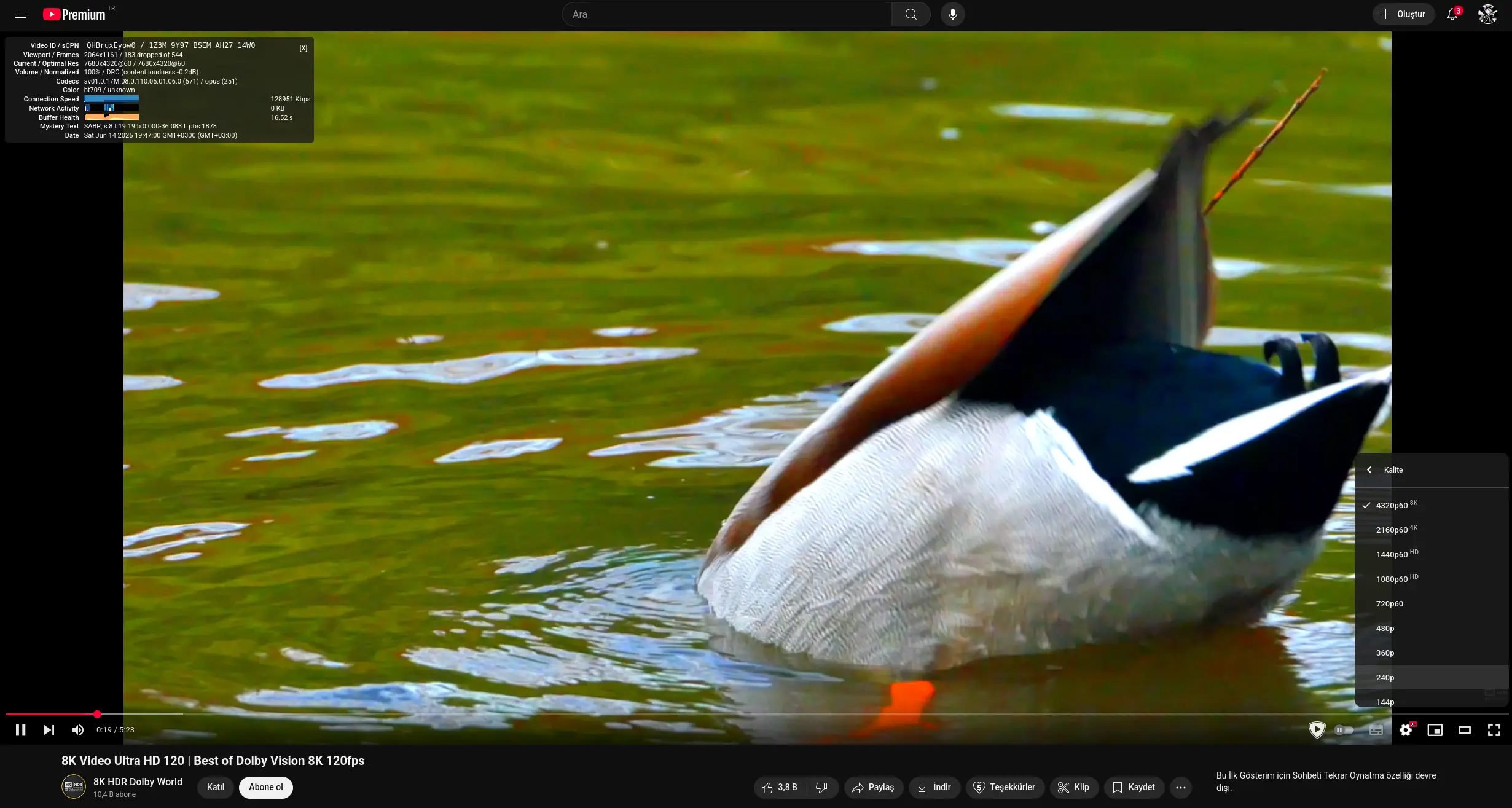Open the player settings gear

(x=1406, y=730)
